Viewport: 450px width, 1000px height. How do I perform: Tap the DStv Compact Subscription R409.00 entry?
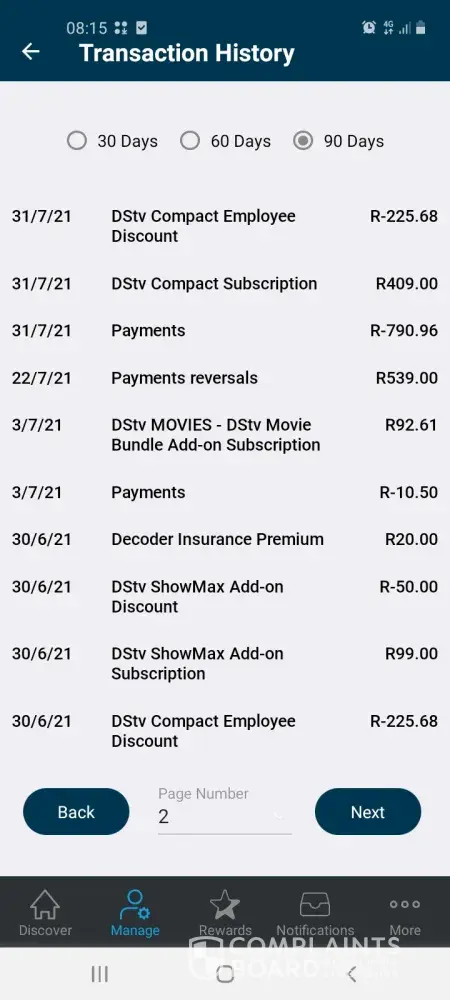225,284
